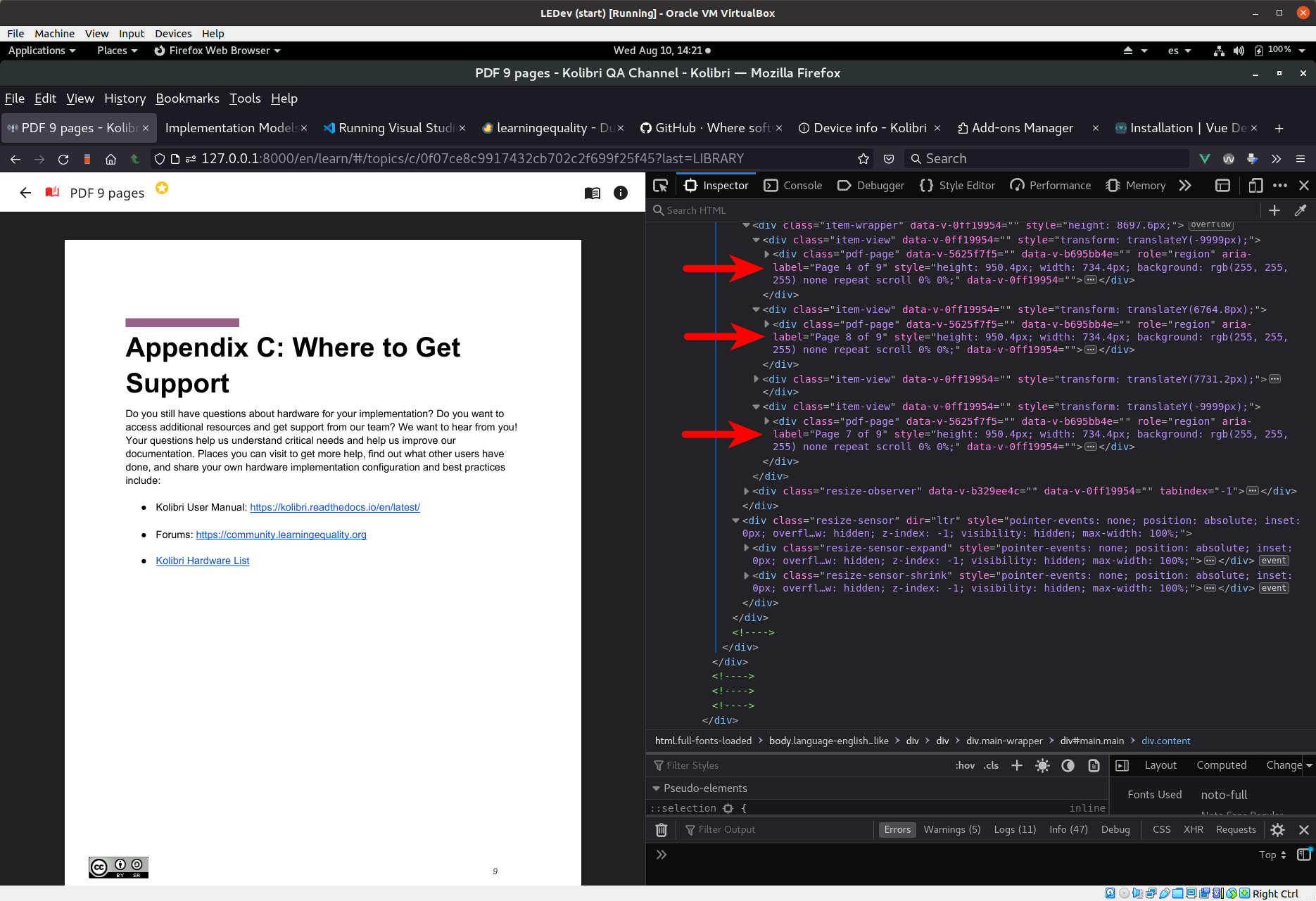Open the volume slider in top panel
Screen dimensions: 1316x901
1239,50
